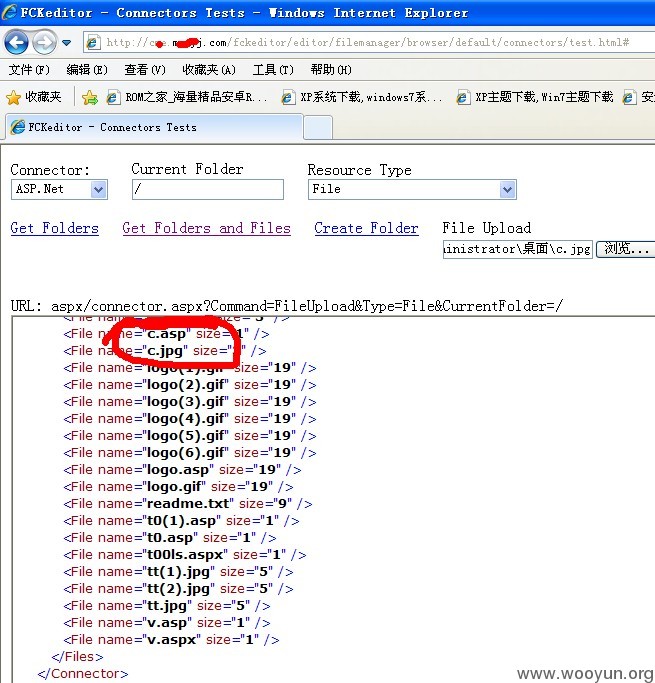The image size is (655, 683).
Task: Click the closing </Connector> tag text
Action: tap(83, 674)
